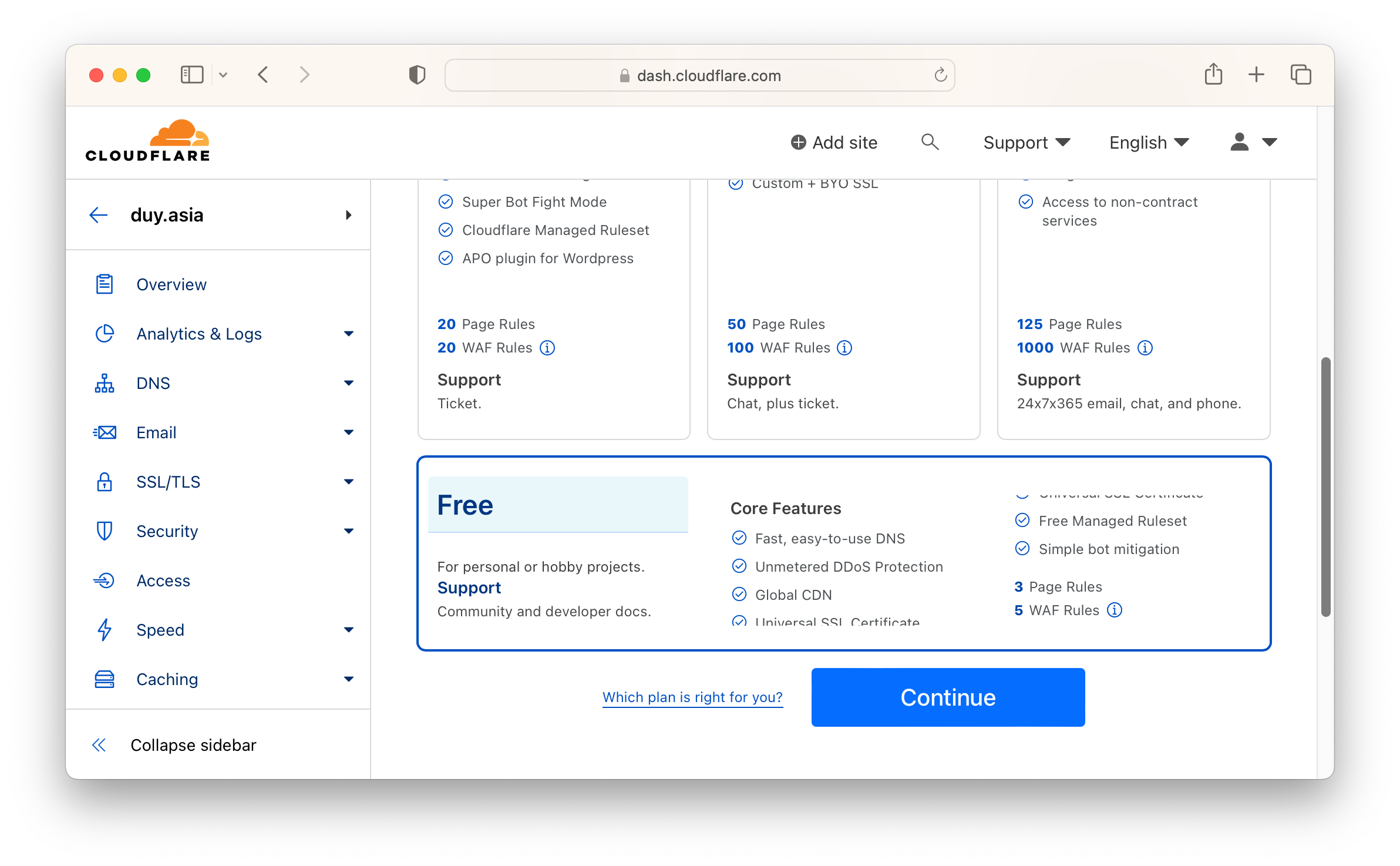This screenshot has height=866, width=1400.
Task: Click Collapse sidebar at the bottom
Action: click(x=193, y=744)
